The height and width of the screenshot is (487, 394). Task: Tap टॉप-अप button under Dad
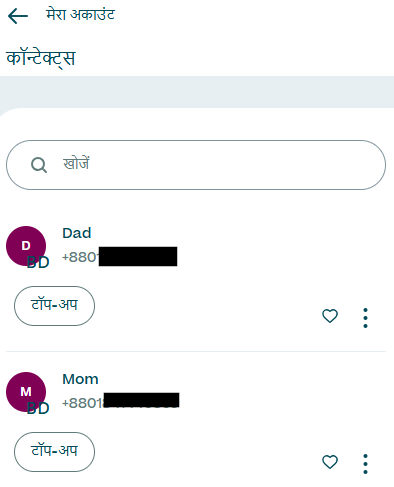[54, 306]
